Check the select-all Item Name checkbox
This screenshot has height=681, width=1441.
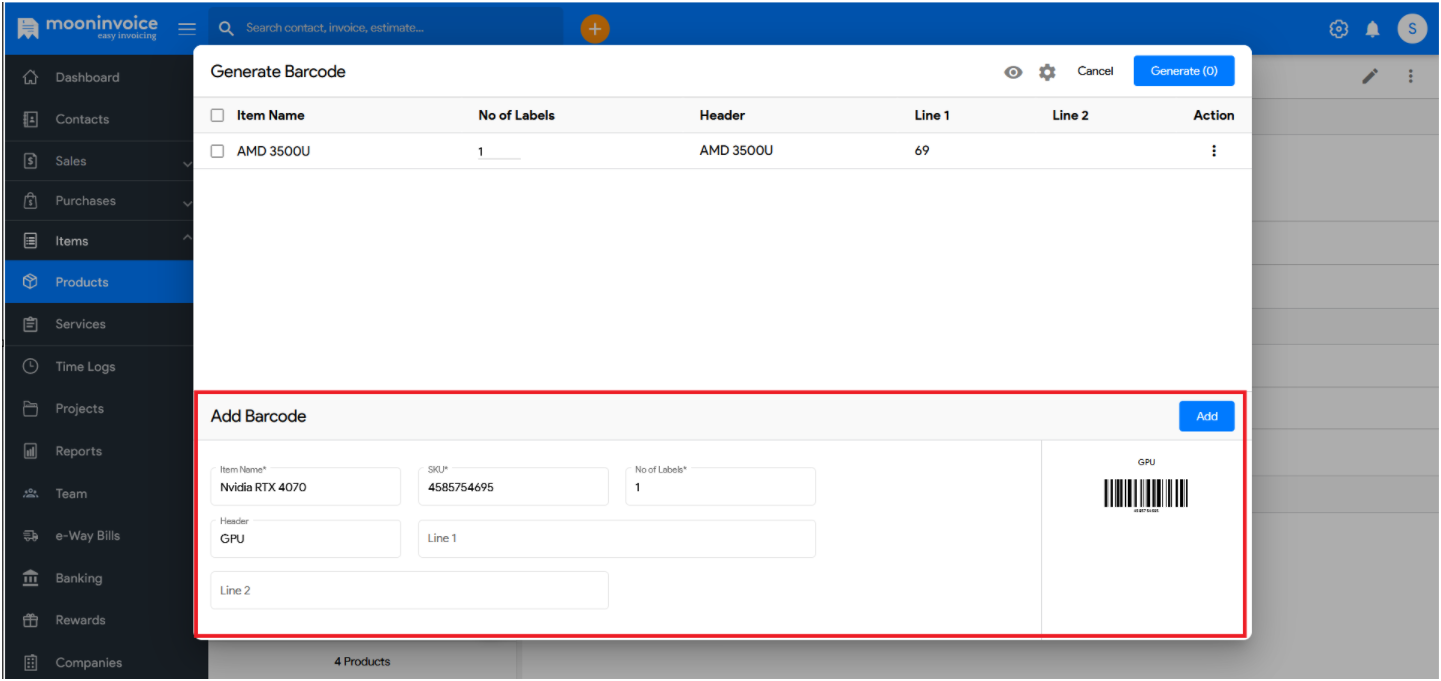(x=217, y=115)
